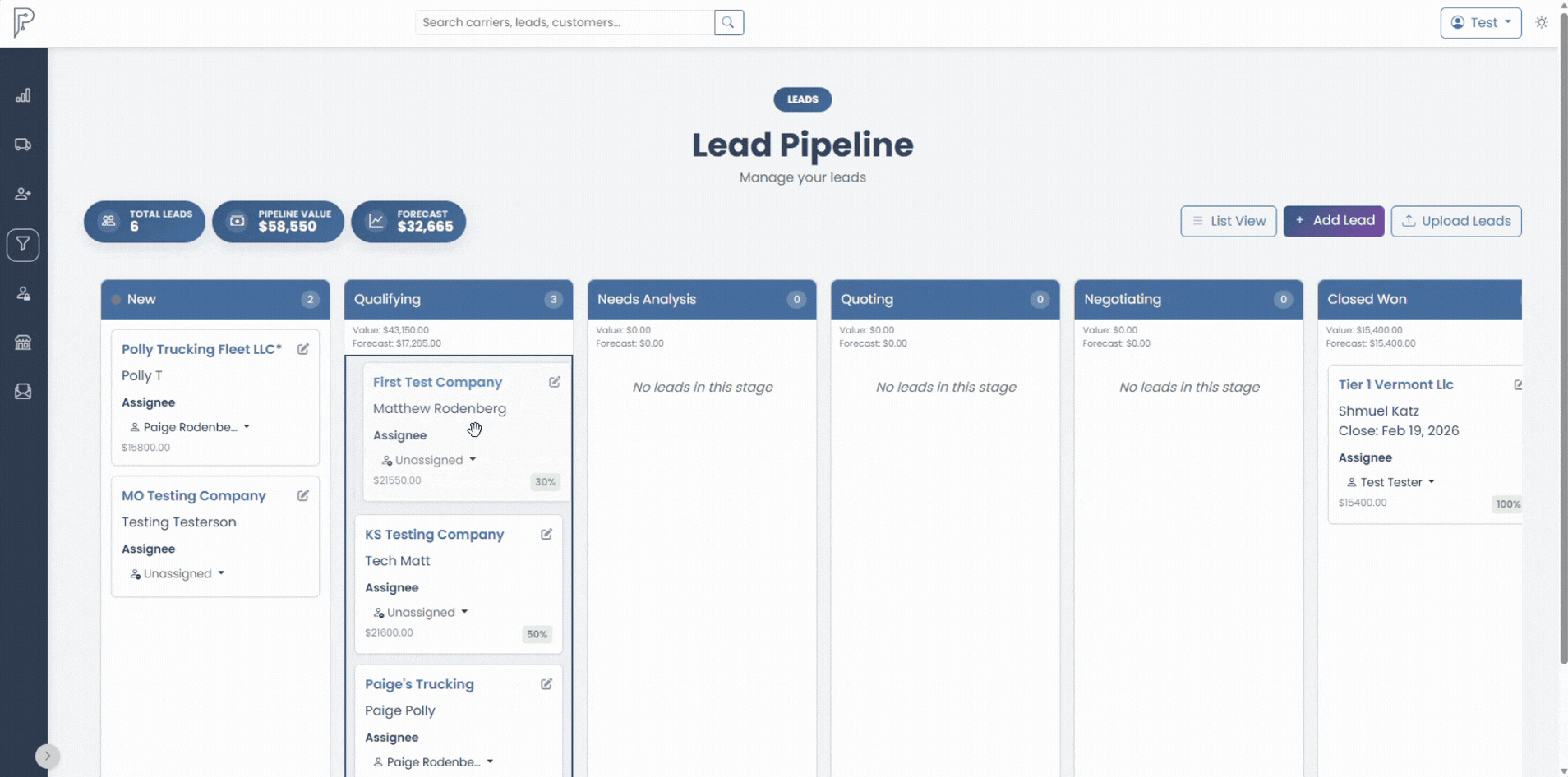Open the Test user account dropdown
This screenshot has width=1568, height=777.
coord(1480,22)
